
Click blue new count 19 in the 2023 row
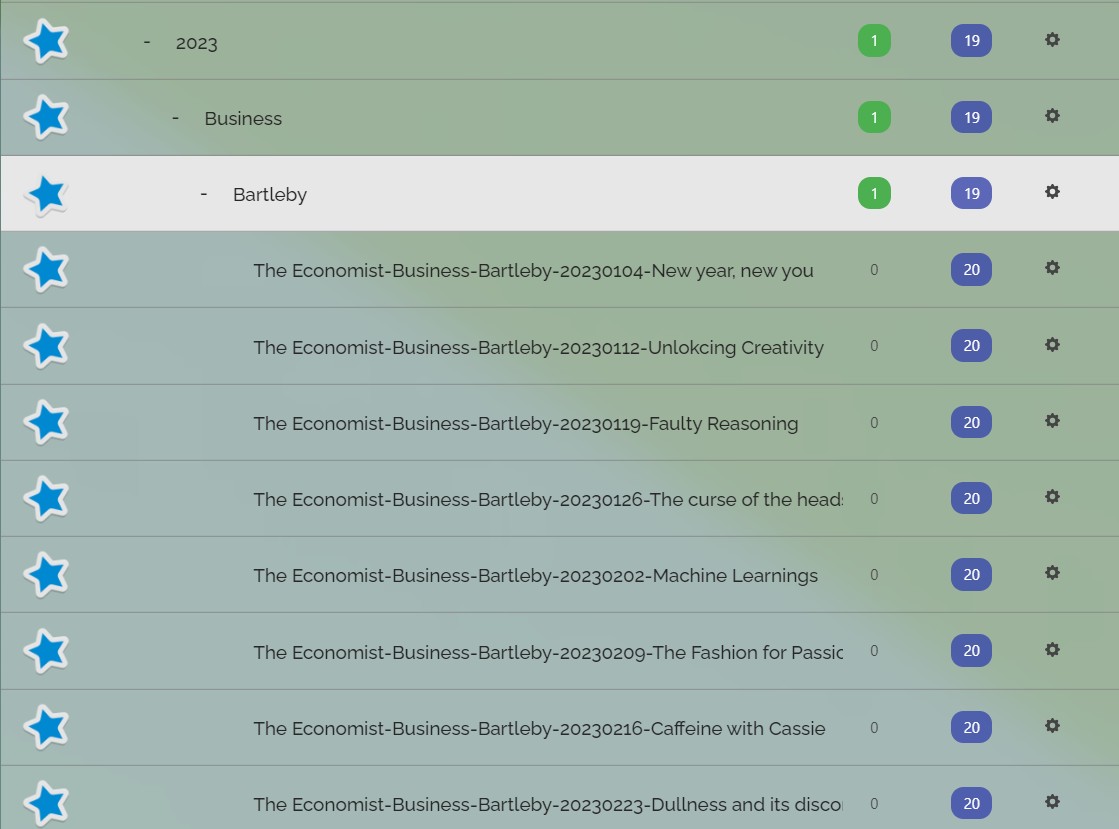click(x=971, y=41)
